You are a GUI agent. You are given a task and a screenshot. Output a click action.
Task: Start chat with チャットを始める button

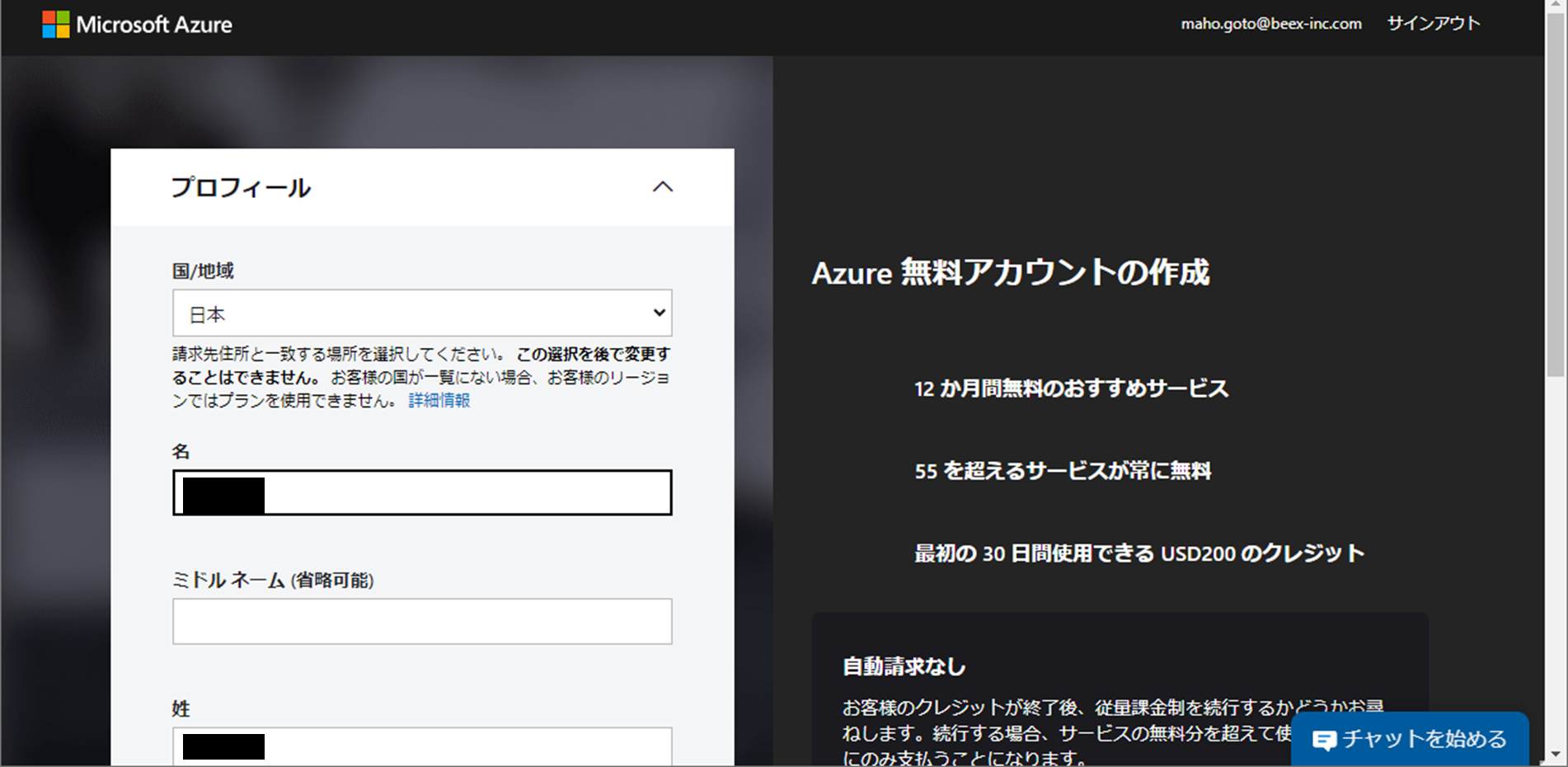(x=1410, y=739)
